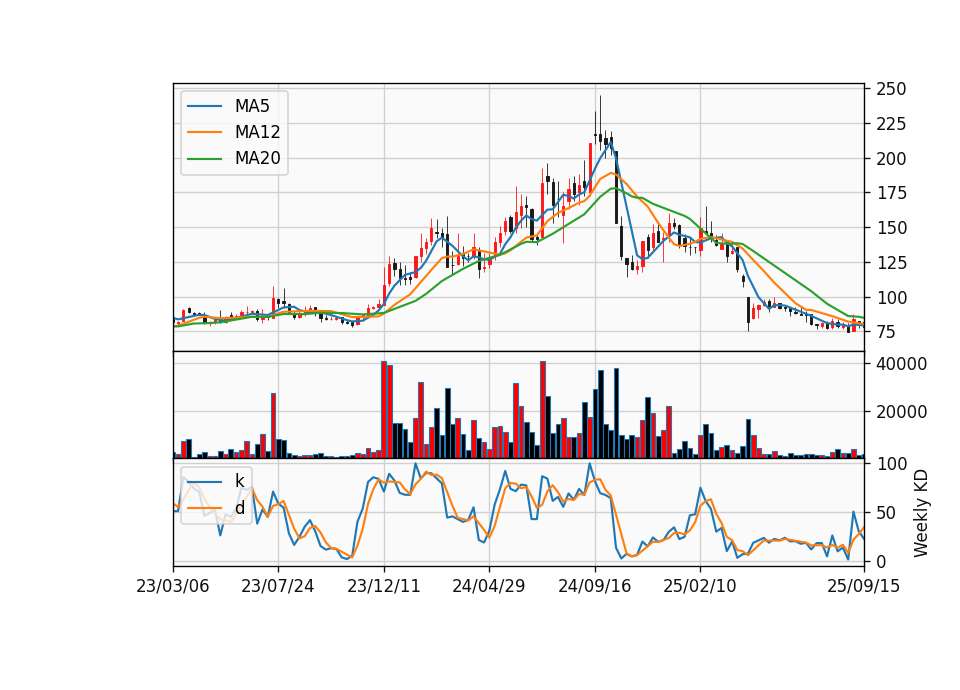Click the k legend label in KD panel
Image resolution: width=960 pixels, height=690 pixels.
tap(239, 481)
